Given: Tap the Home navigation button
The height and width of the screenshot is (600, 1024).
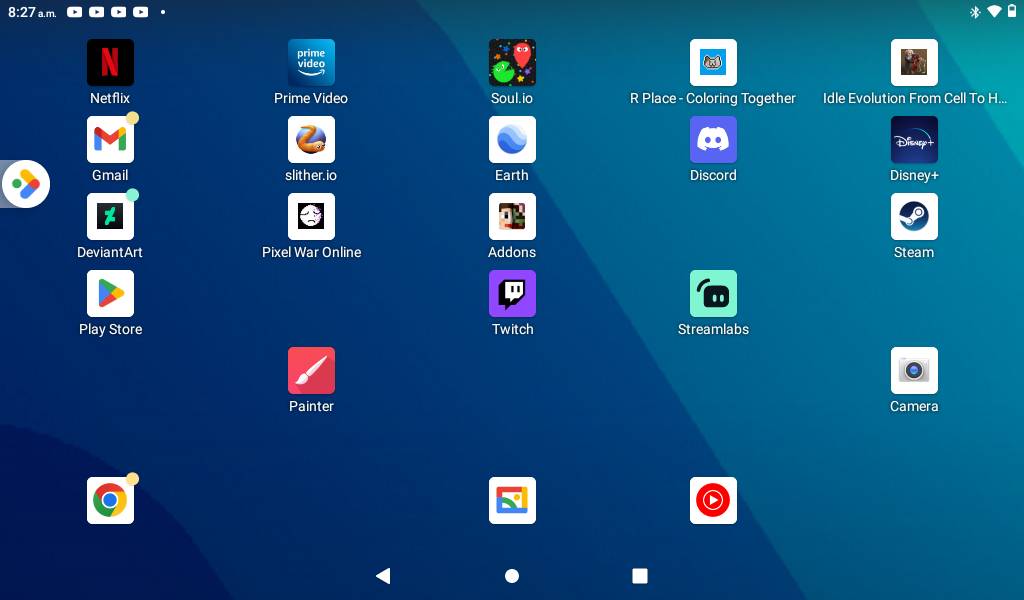Looking at the screenshot, I should 512,576.
